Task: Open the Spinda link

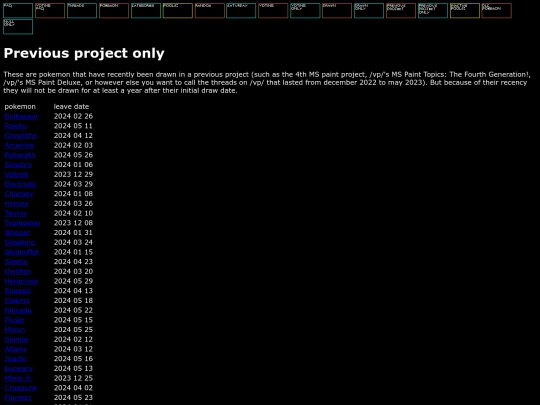Action: pyautogui.click(x=16, y=339)
